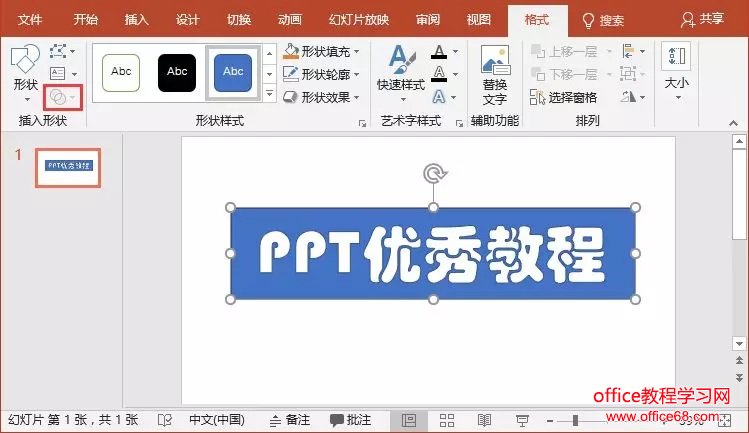Select the 格式 tab

(537, 20)
